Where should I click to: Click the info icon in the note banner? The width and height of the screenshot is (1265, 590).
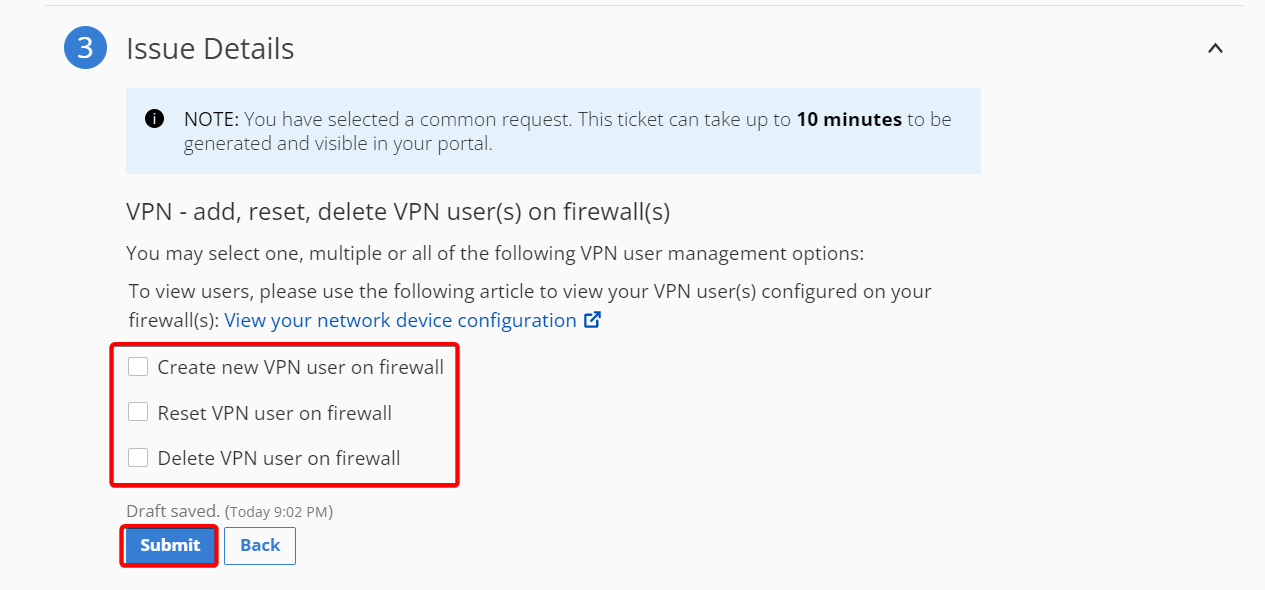(x=154, y=120)
